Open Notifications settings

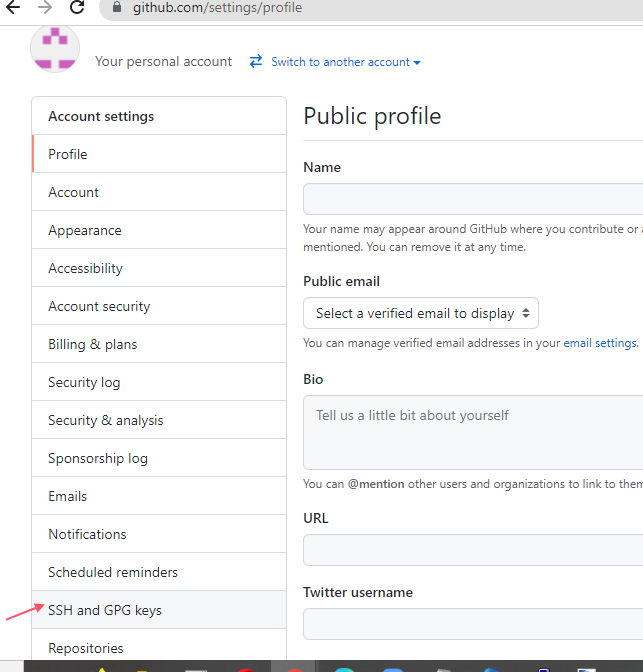point(159,534)
